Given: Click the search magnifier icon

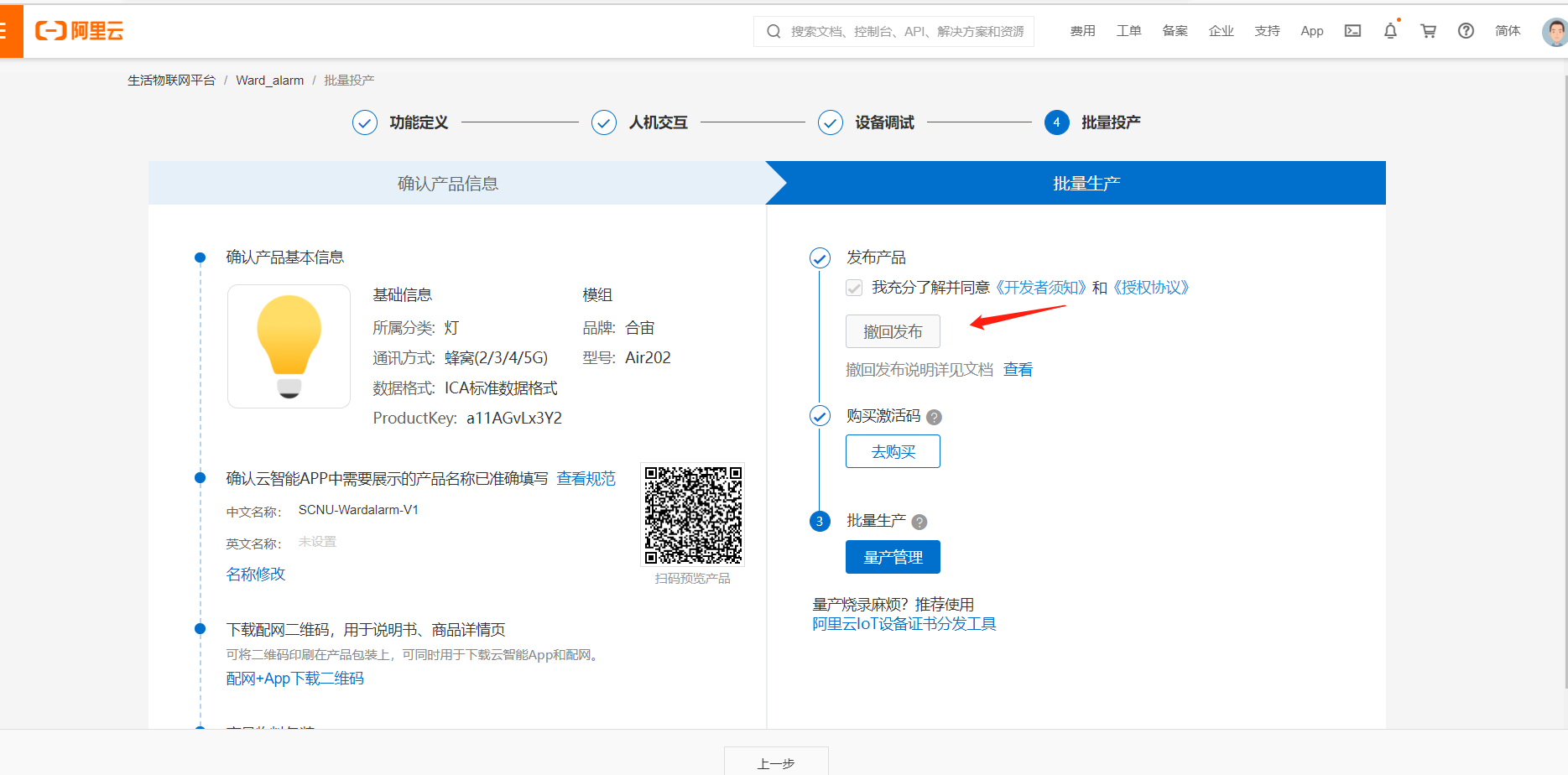Looking at the screenshot, I should [773, 31].
